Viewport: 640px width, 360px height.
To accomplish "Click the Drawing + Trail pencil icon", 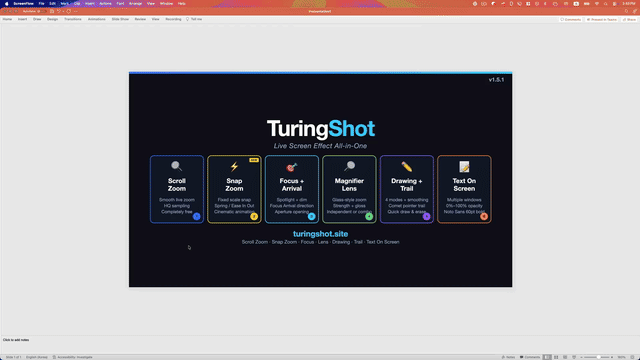I will click(x=407, y=167).
